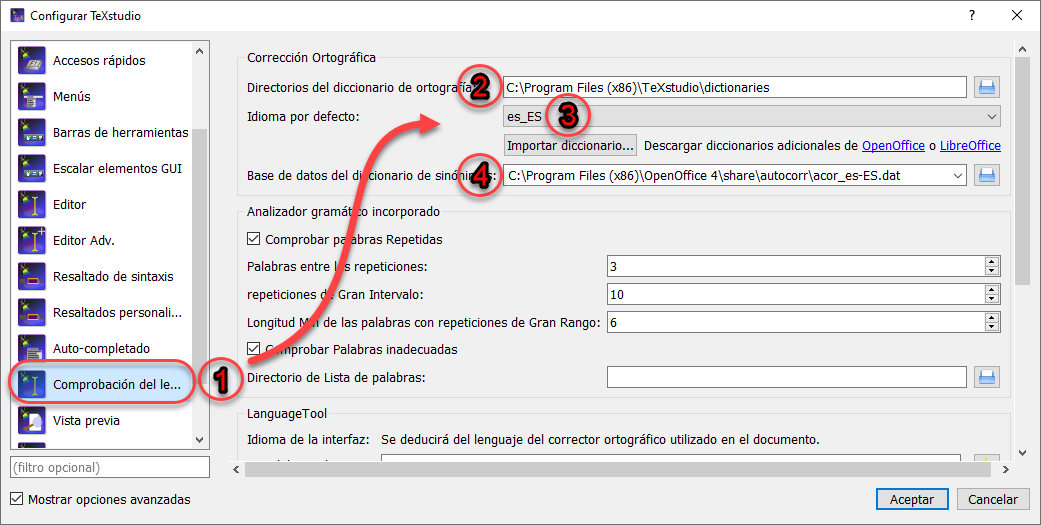
Task: Click the filtro opcional search field
Action: click(x=110, y=468)
